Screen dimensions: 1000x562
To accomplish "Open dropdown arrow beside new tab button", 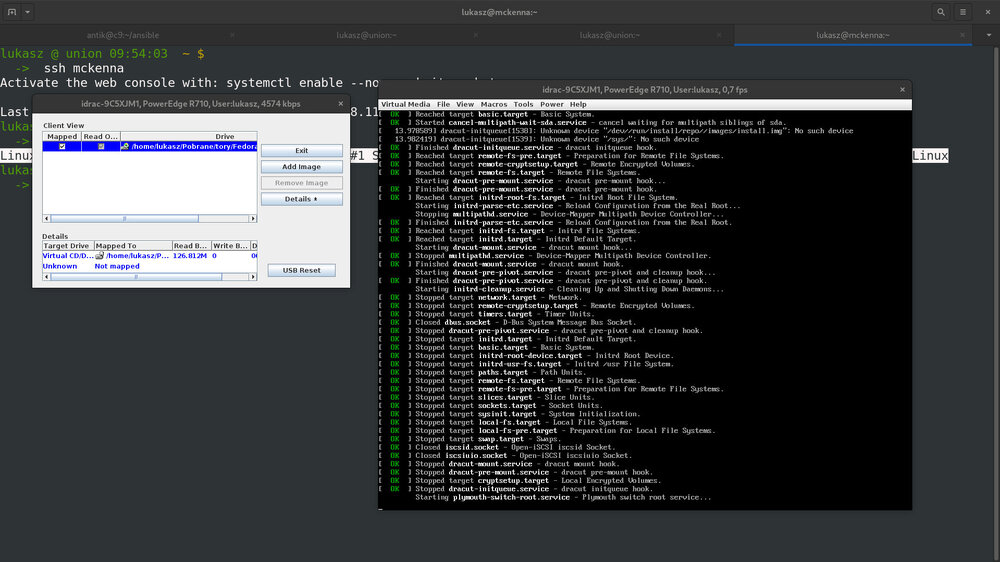I will [x=27, y=12].
